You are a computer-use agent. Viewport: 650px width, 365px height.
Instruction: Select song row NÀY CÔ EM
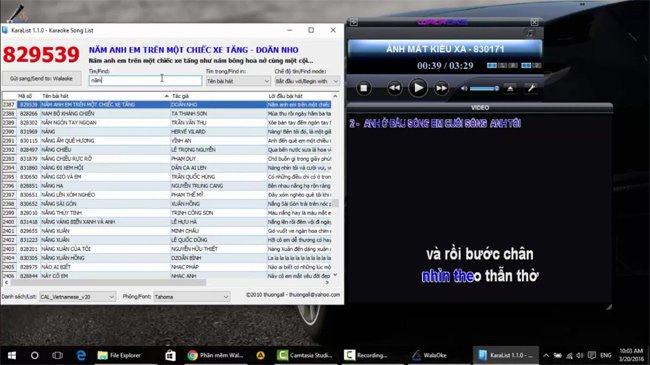(x=167, y=275)
